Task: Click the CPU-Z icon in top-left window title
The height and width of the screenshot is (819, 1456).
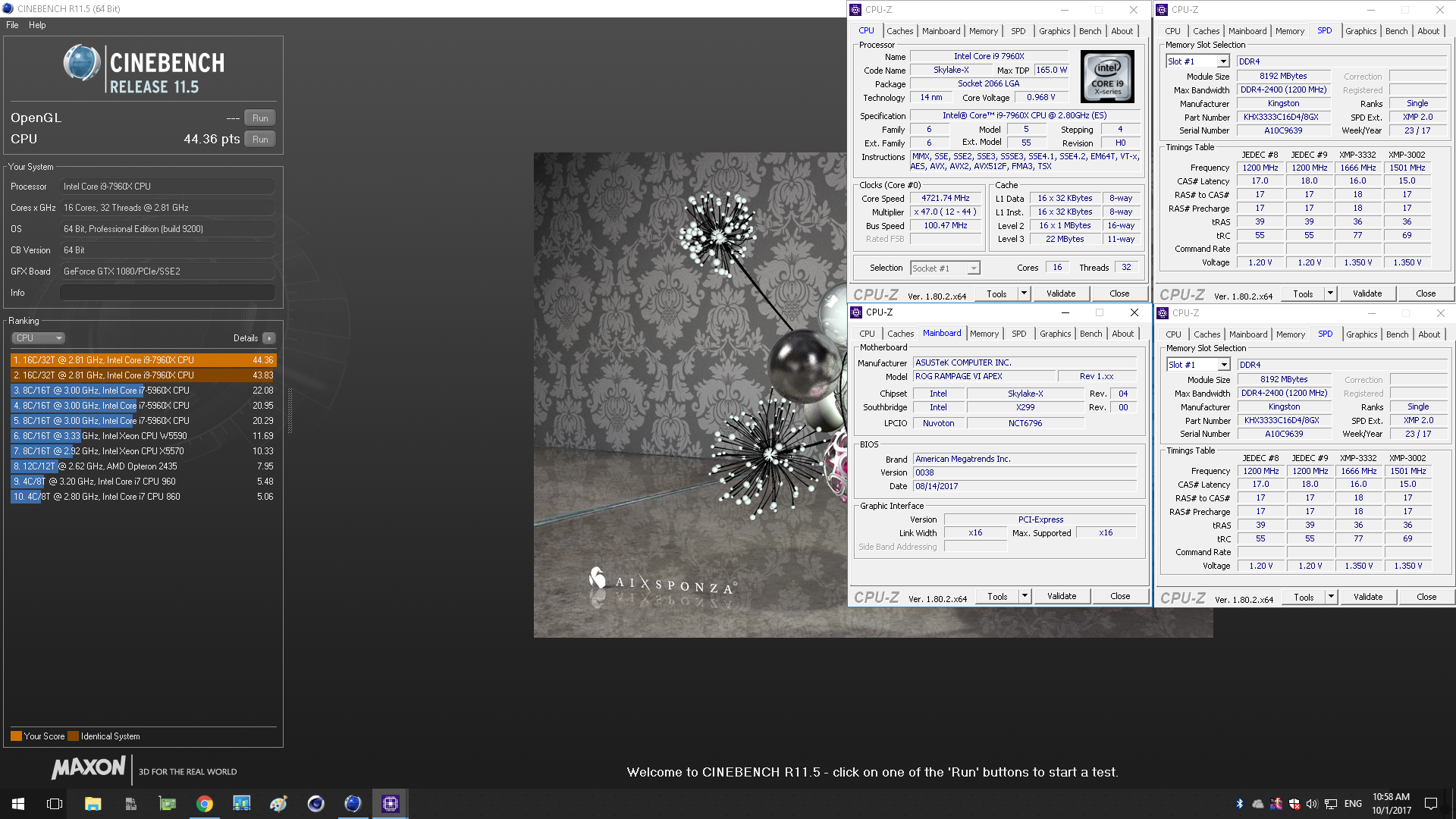Action: point(856,10)
